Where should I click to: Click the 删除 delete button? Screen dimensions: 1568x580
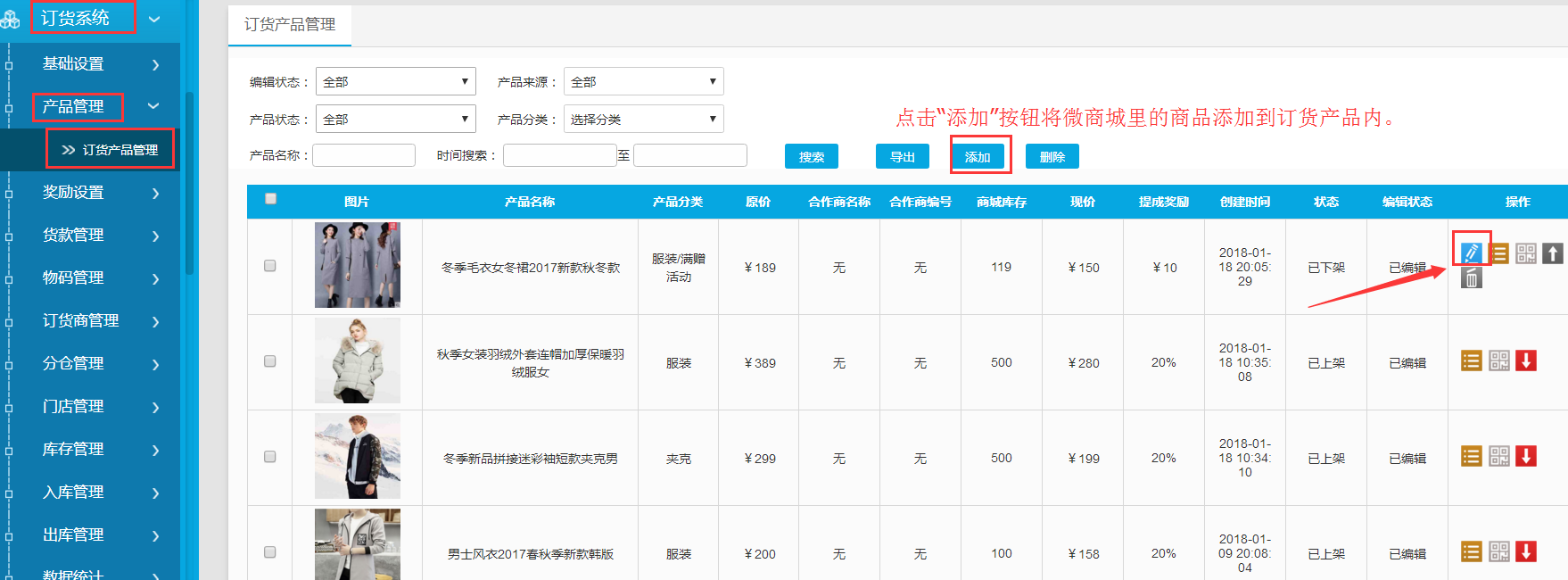point(1052,157)
